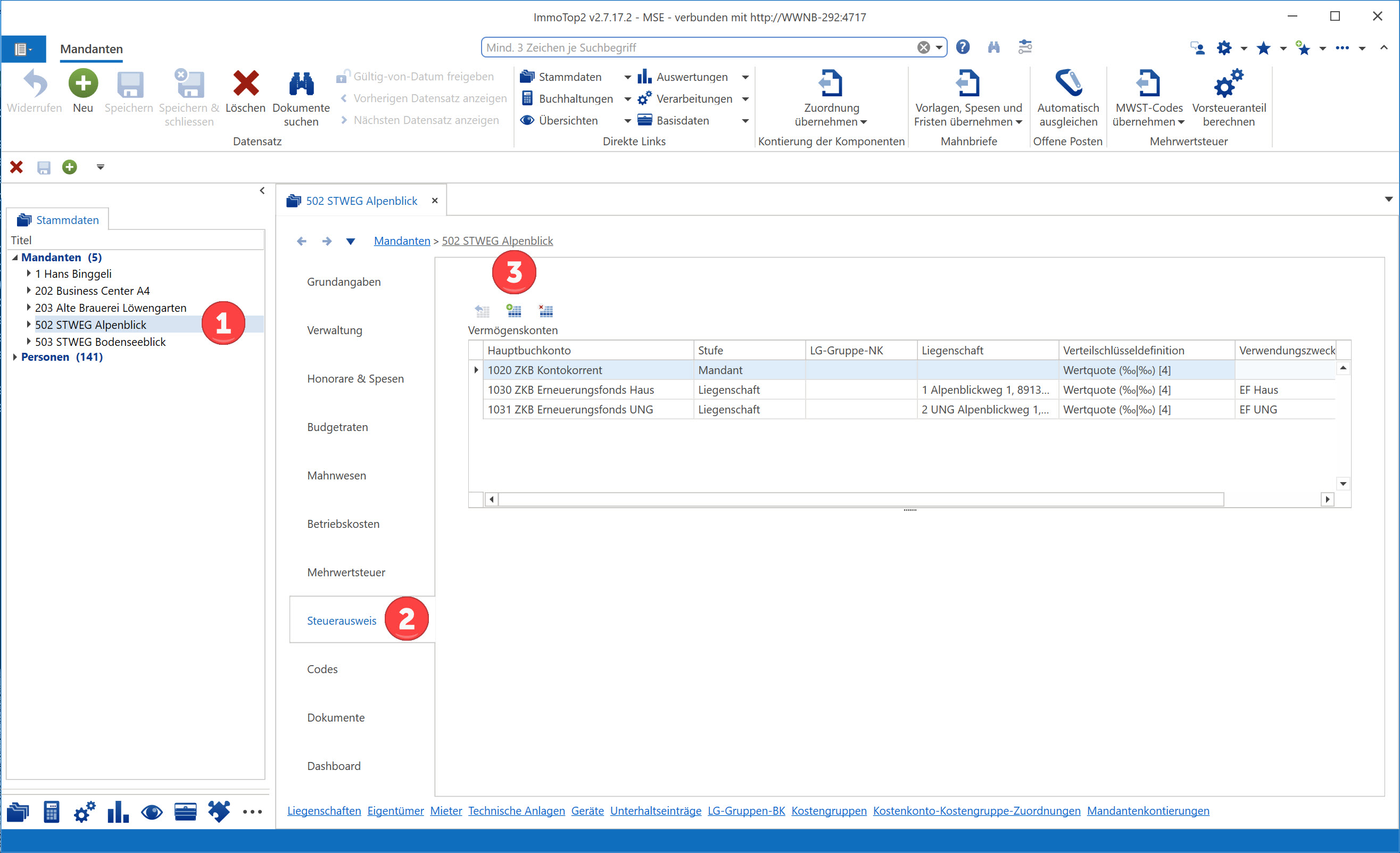This screenshot has width=1400, height=853.
Task: Select row 1030 ZKB Erneuerungsfonds Haus
Action: pos(909,390)
